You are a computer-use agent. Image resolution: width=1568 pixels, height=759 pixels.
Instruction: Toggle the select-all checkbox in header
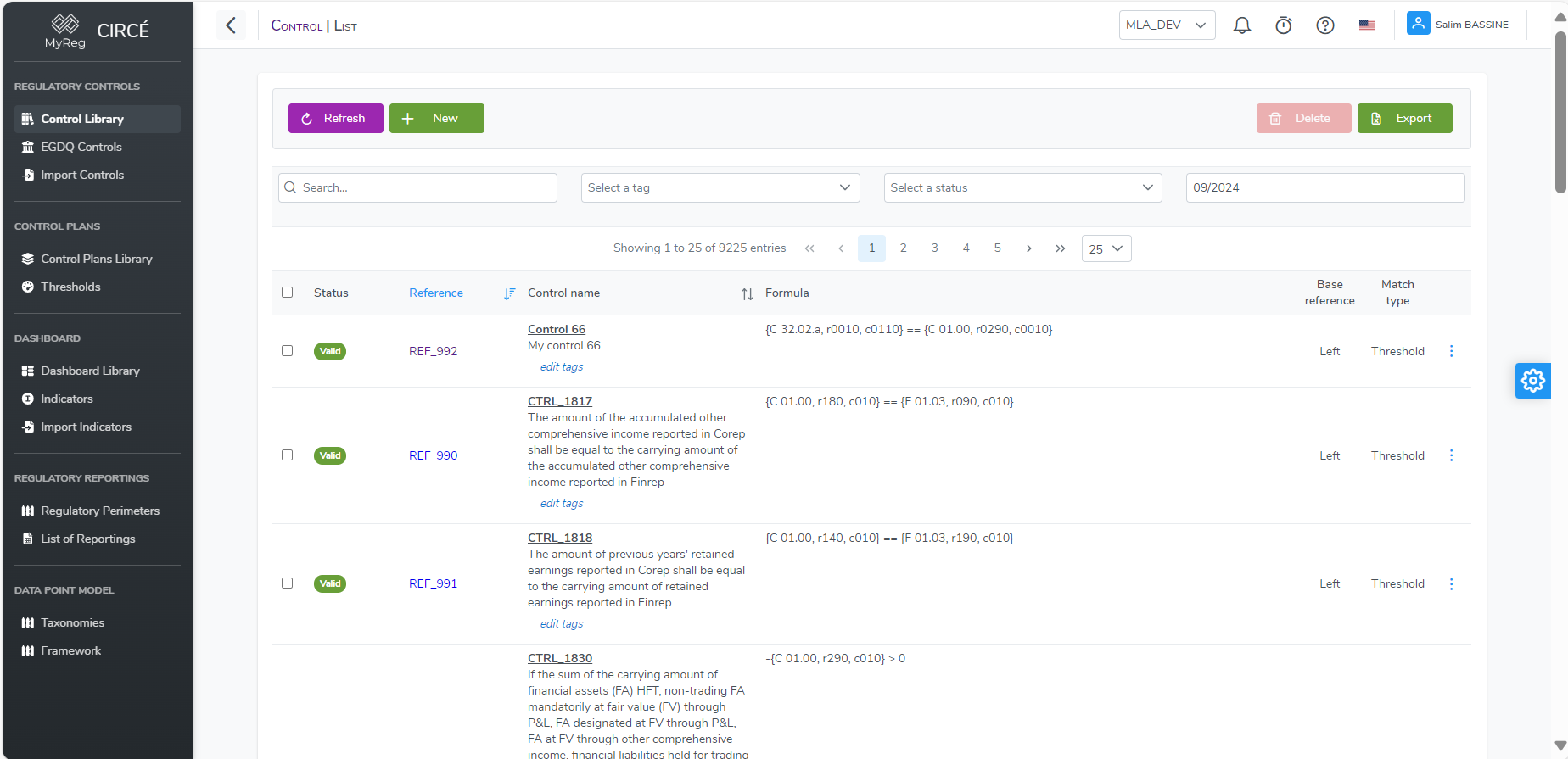(x=288, y=293)
